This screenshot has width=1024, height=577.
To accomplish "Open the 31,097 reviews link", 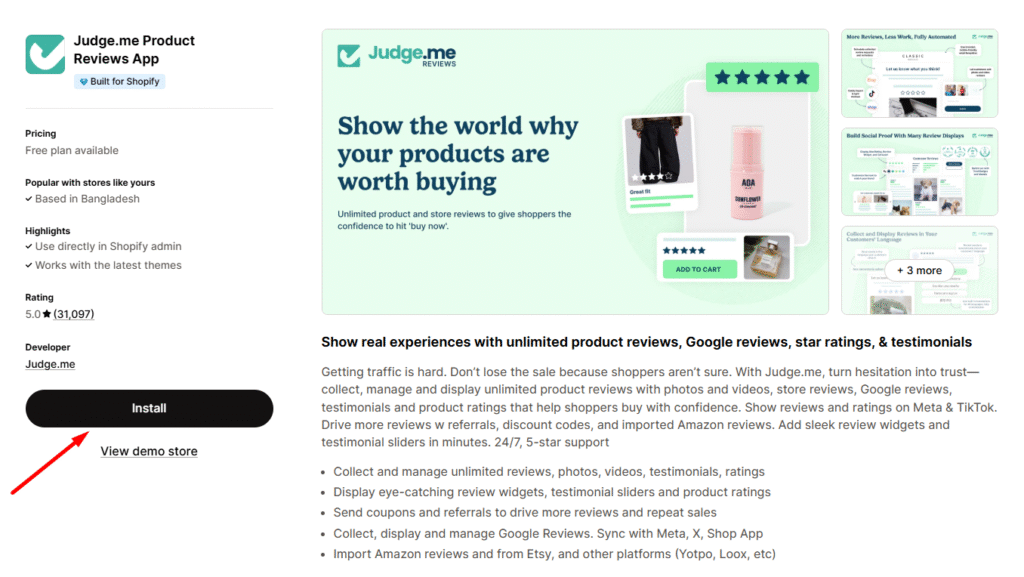I will pos(74,314).
